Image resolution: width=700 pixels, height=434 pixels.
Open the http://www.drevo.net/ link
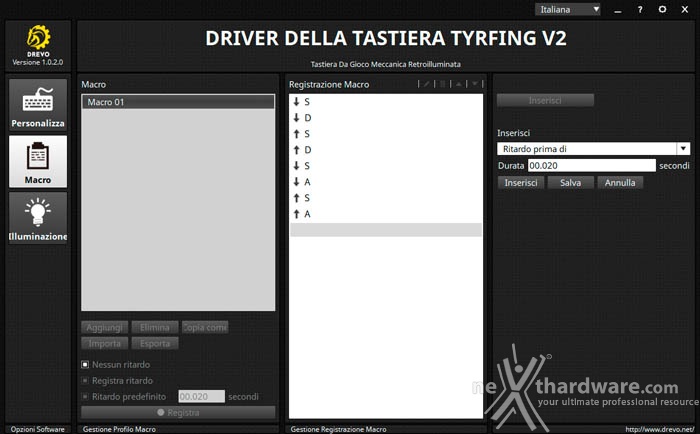tap(659, 429)
